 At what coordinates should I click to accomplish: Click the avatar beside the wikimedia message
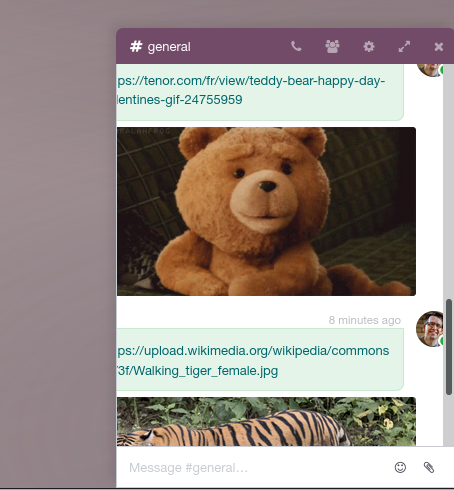[430, 329]
